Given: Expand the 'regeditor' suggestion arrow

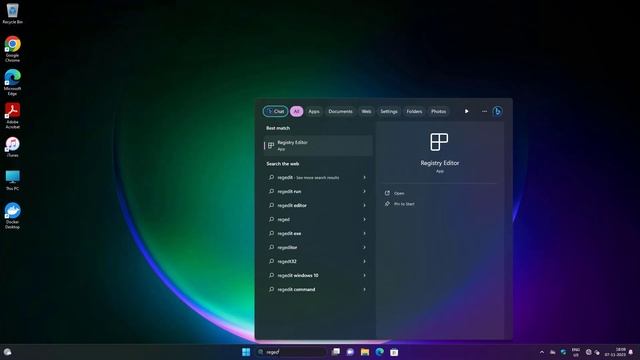Looking at the screenshot, I should click(x=364, y=247).
